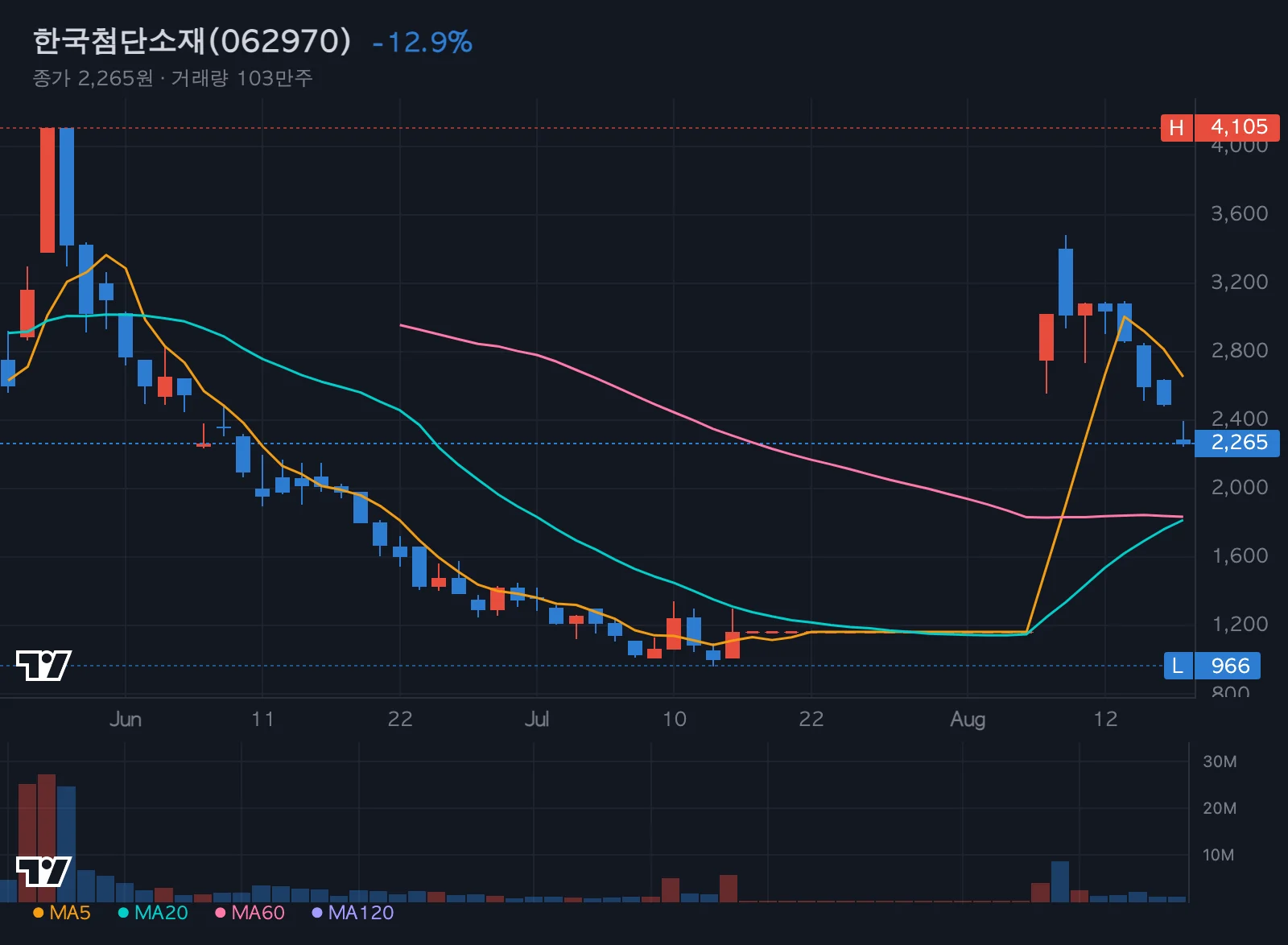
Task: Click the 11 date axis label
Action: [x=262, y=719]
